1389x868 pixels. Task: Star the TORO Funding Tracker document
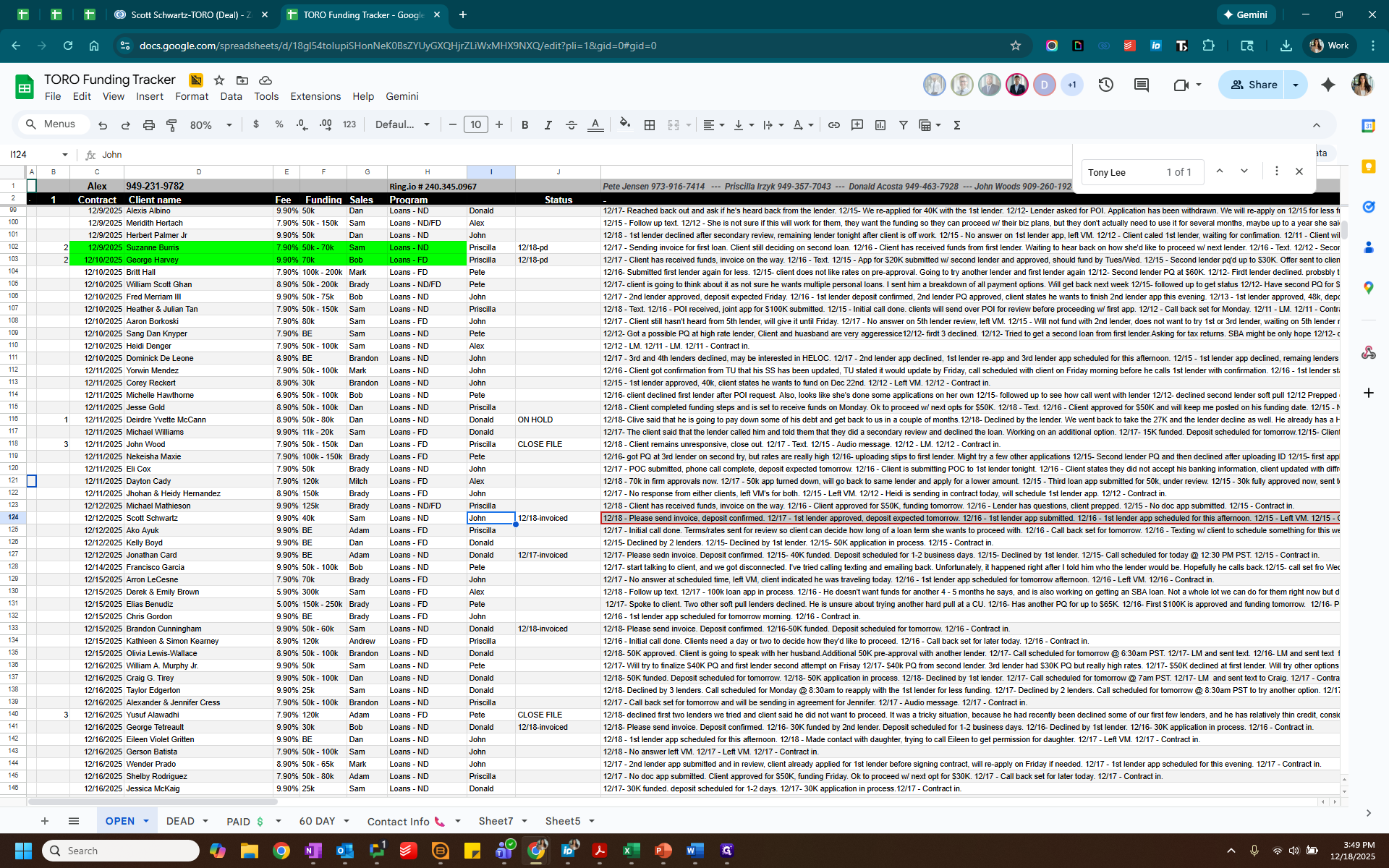pyautogui.click(x=219, y=80)
